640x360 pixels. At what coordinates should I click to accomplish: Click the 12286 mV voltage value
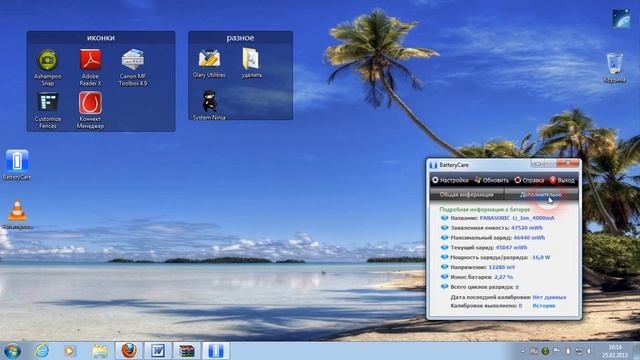pyautogui.click(x=501, y=267)
